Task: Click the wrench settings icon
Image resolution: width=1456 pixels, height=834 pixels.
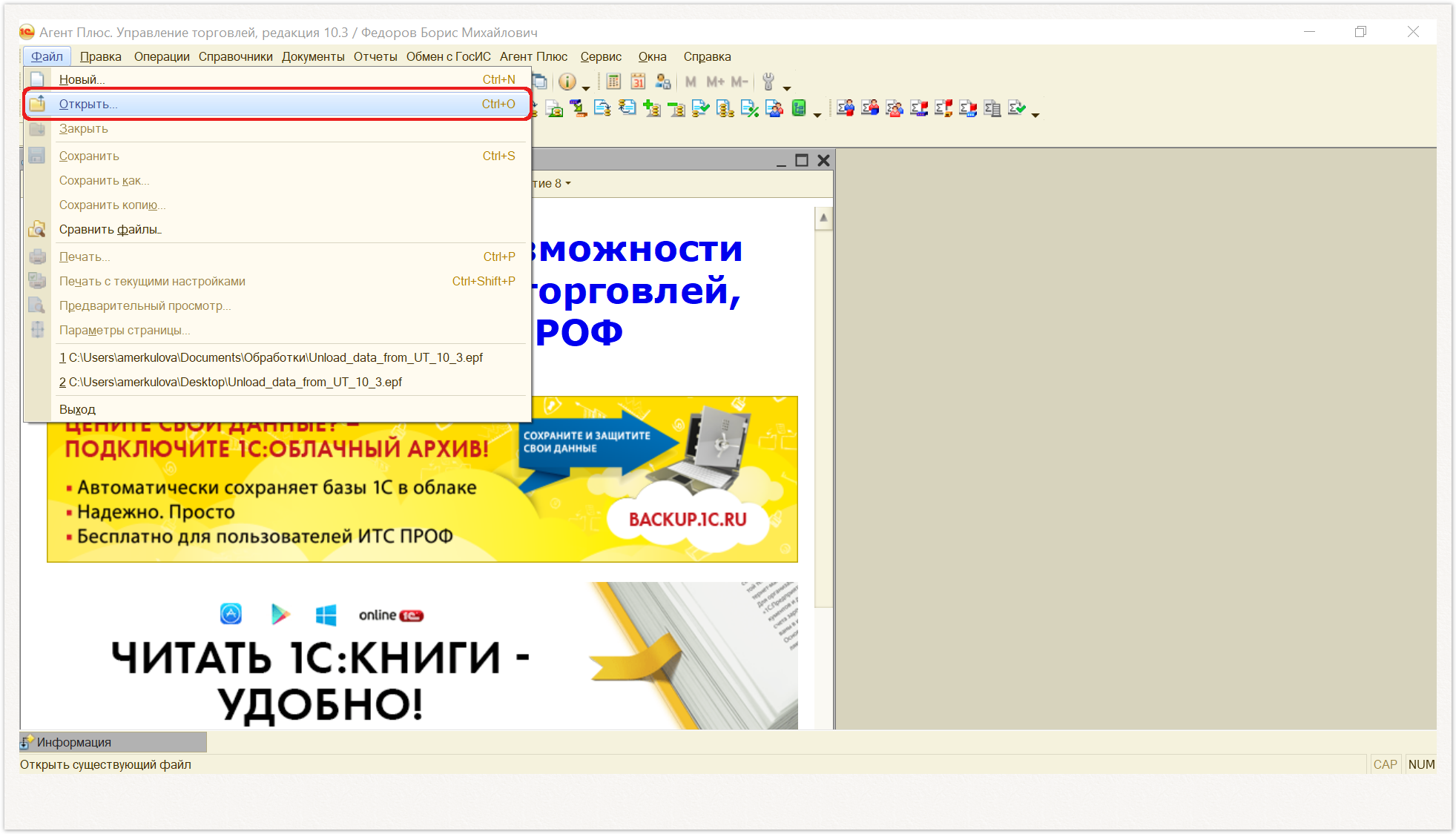Action: pyautogui.click(x=768, y=82)
